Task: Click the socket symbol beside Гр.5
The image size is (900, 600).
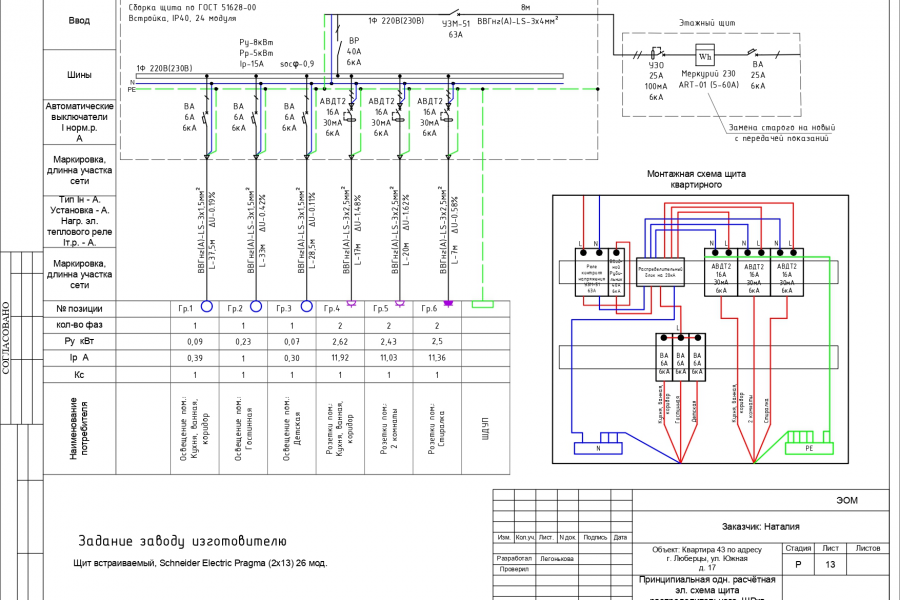Action: coord(400,303)
